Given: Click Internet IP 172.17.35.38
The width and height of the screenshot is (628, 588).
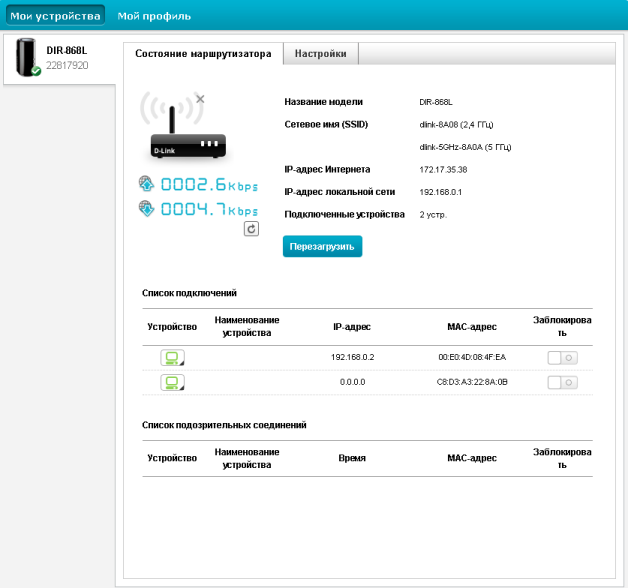Looking at the screenshot, I should 443,169.
